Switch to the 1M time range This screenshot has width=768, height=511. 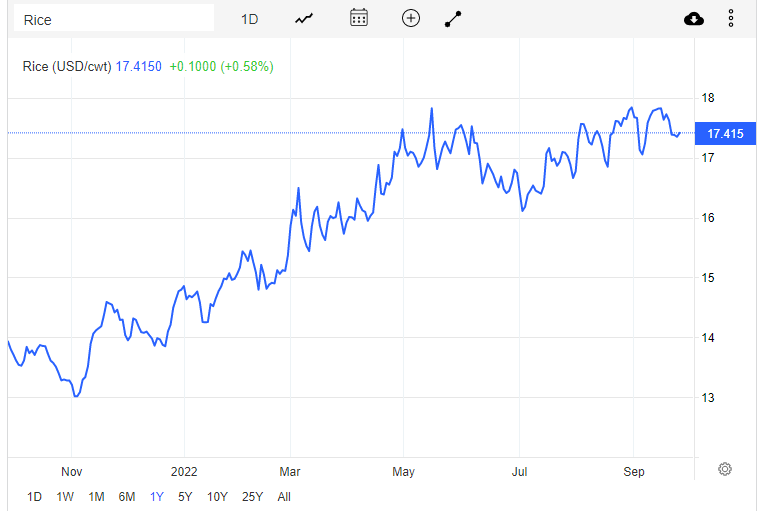click(x=96, y=497)
